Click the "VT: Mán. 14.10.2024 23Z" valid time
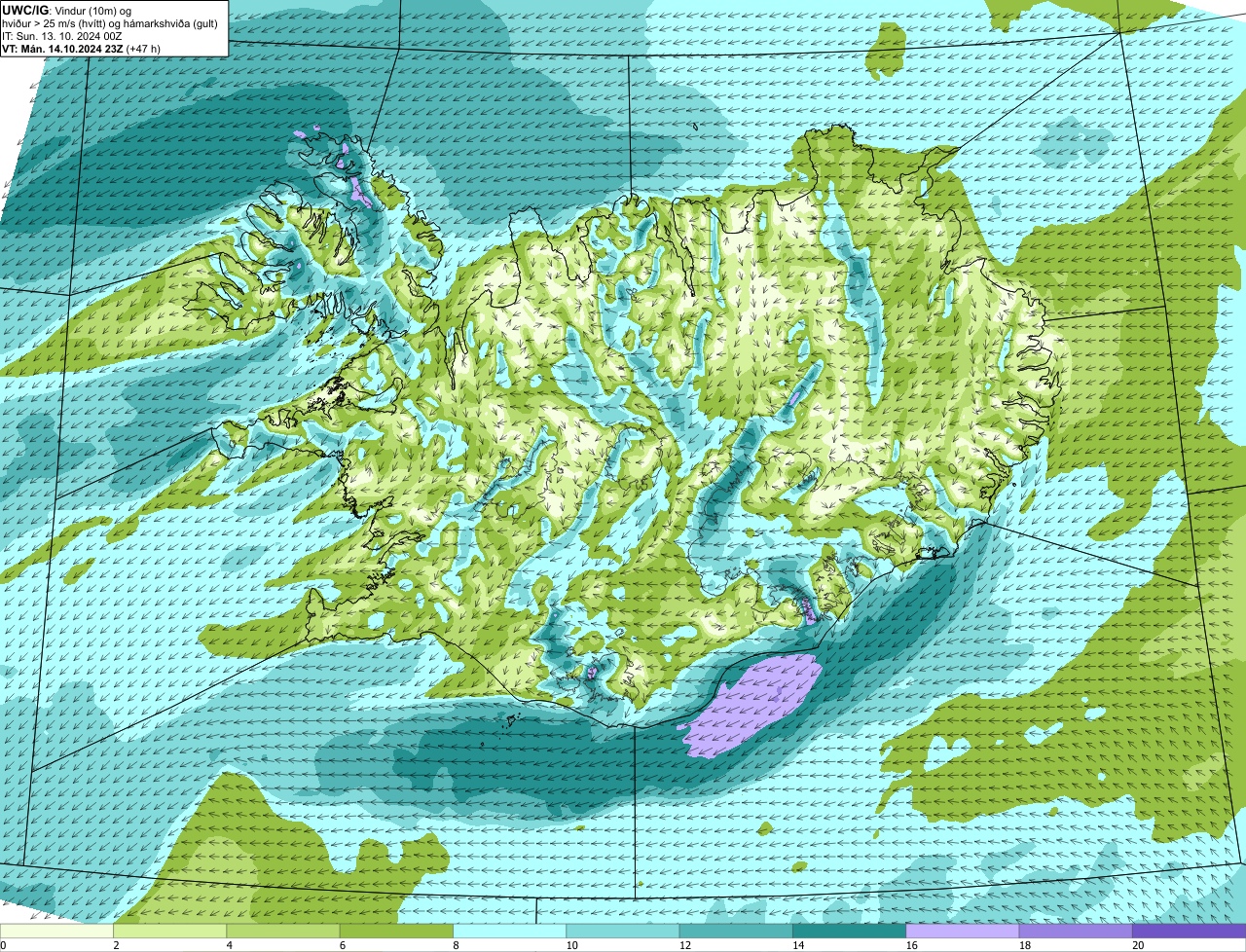The image size is (1246, 952). [x=63, y=48]
